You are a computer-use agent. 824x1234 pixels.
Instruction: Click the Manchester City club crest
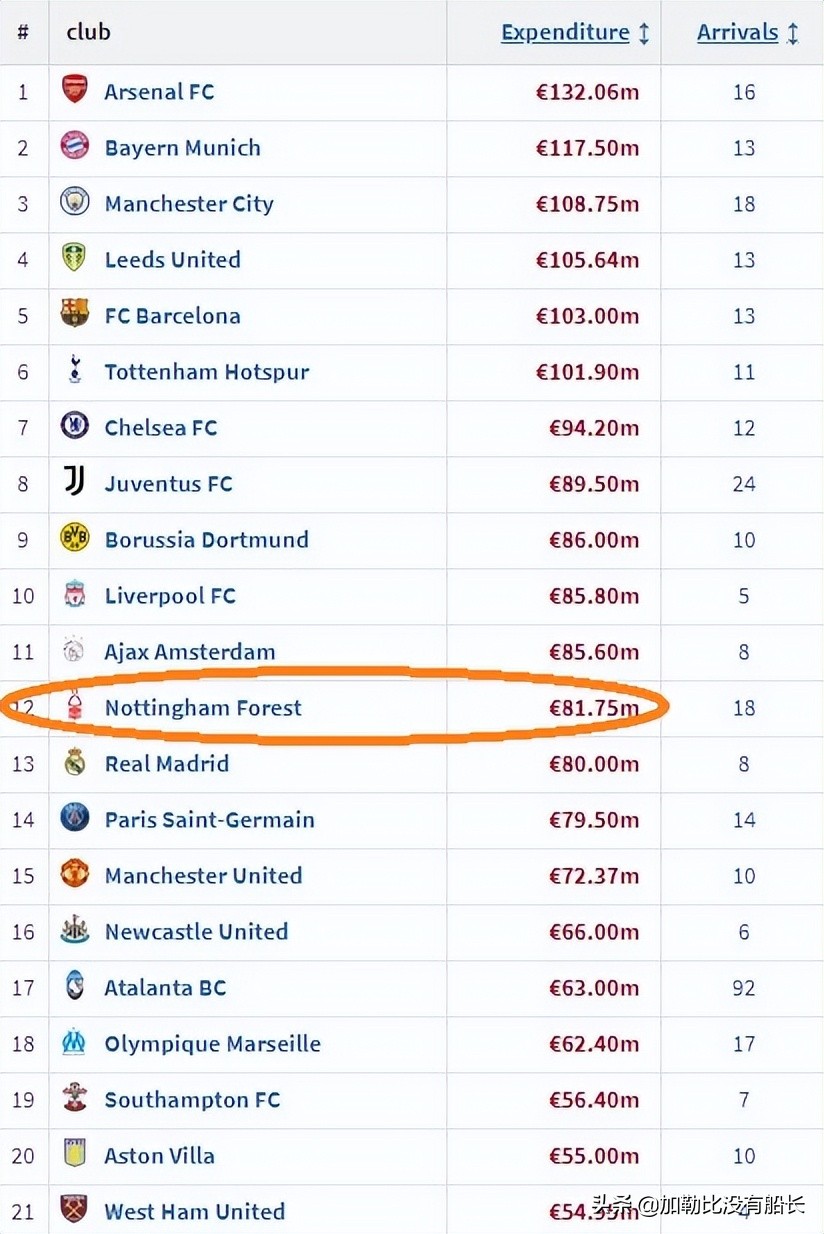click(x=74, y=202)
